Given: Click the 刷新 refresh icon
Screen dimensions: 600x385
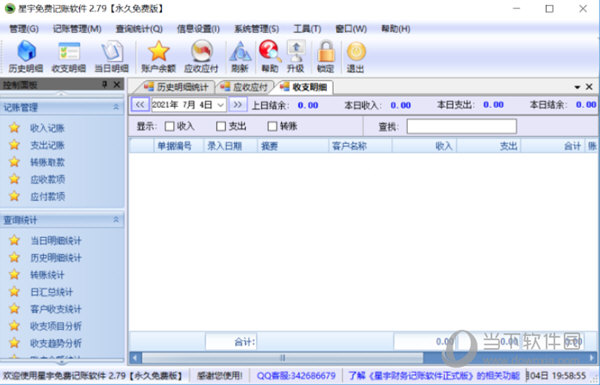Looking at the screenshot, I should click(x=240, y=56).
